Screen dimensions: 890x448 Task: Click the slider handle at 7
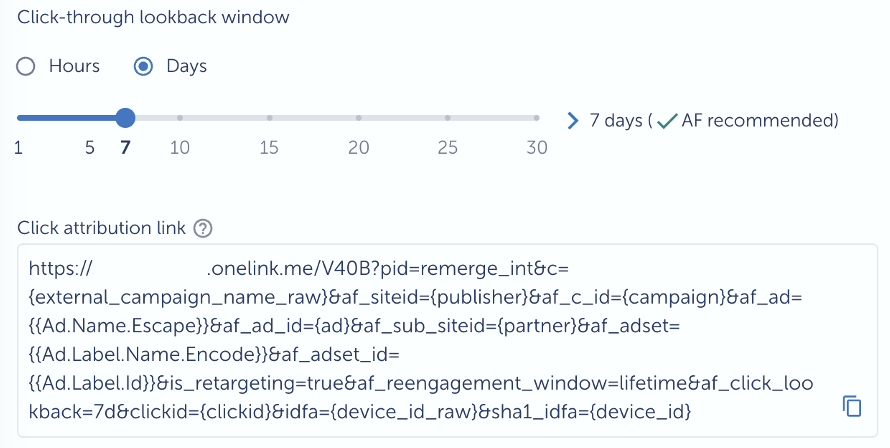125,118
